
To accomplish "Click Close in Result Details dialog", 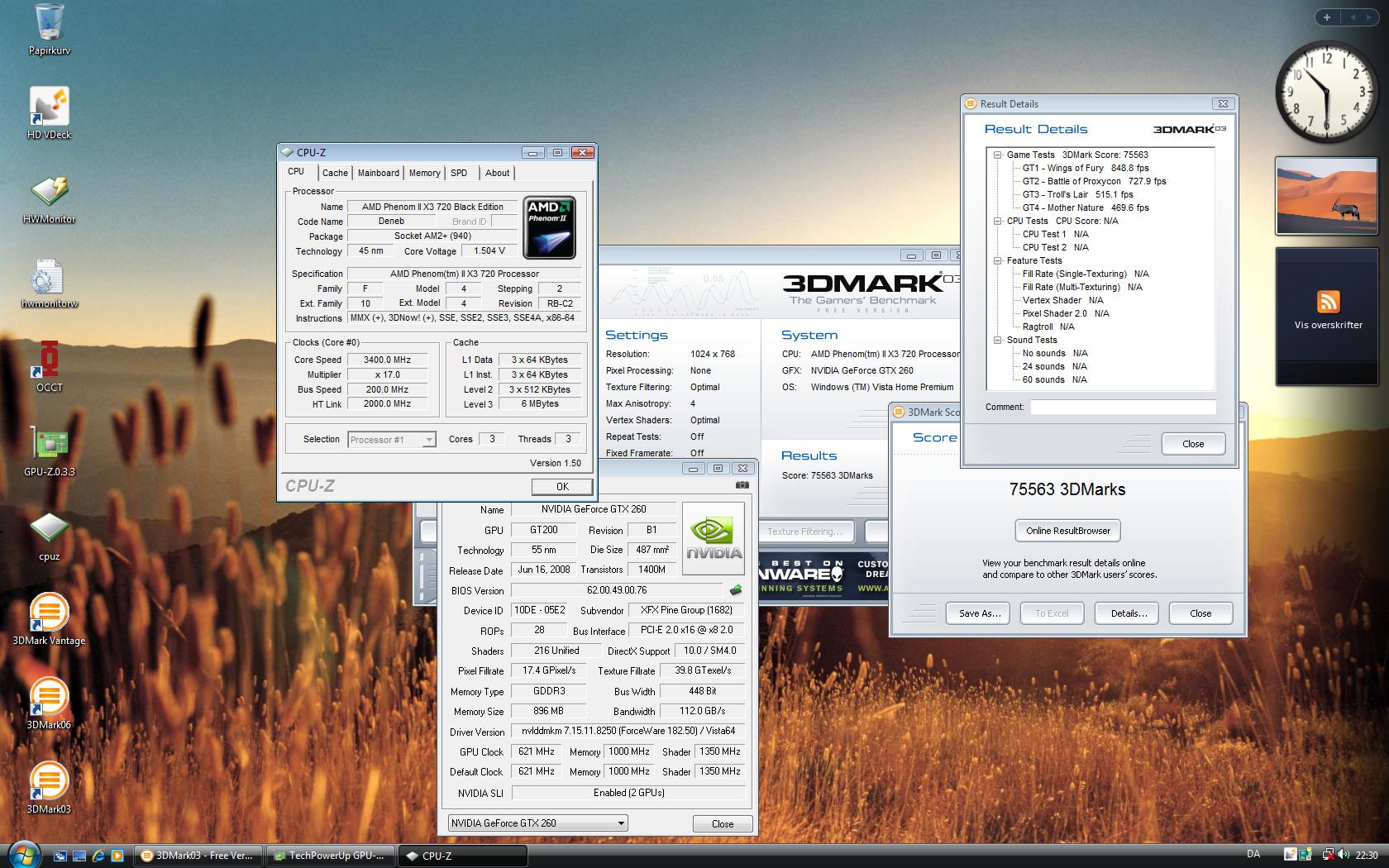I will [1193, 444].
